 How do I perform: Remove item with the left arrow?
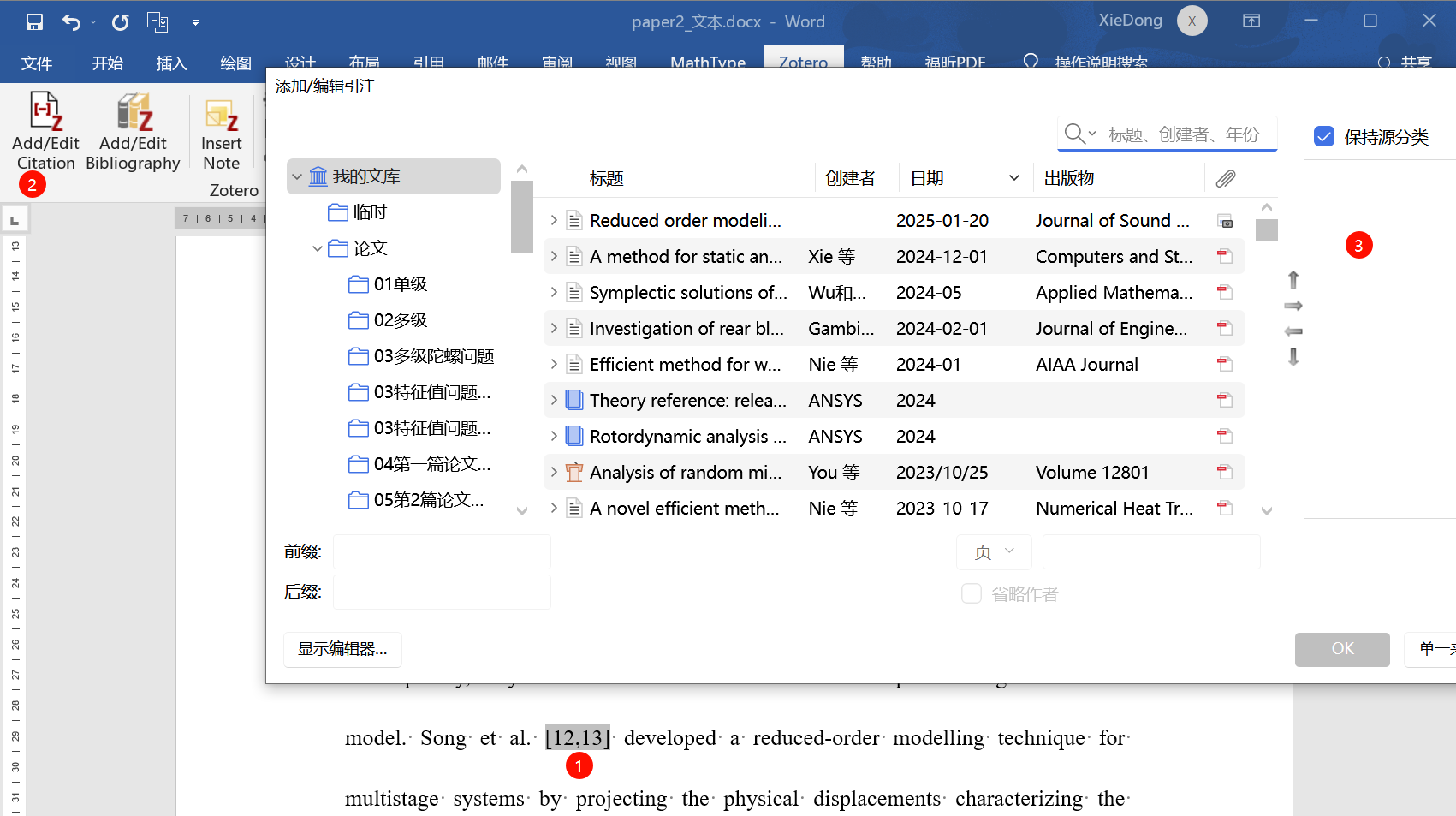tap(1293, 331)
